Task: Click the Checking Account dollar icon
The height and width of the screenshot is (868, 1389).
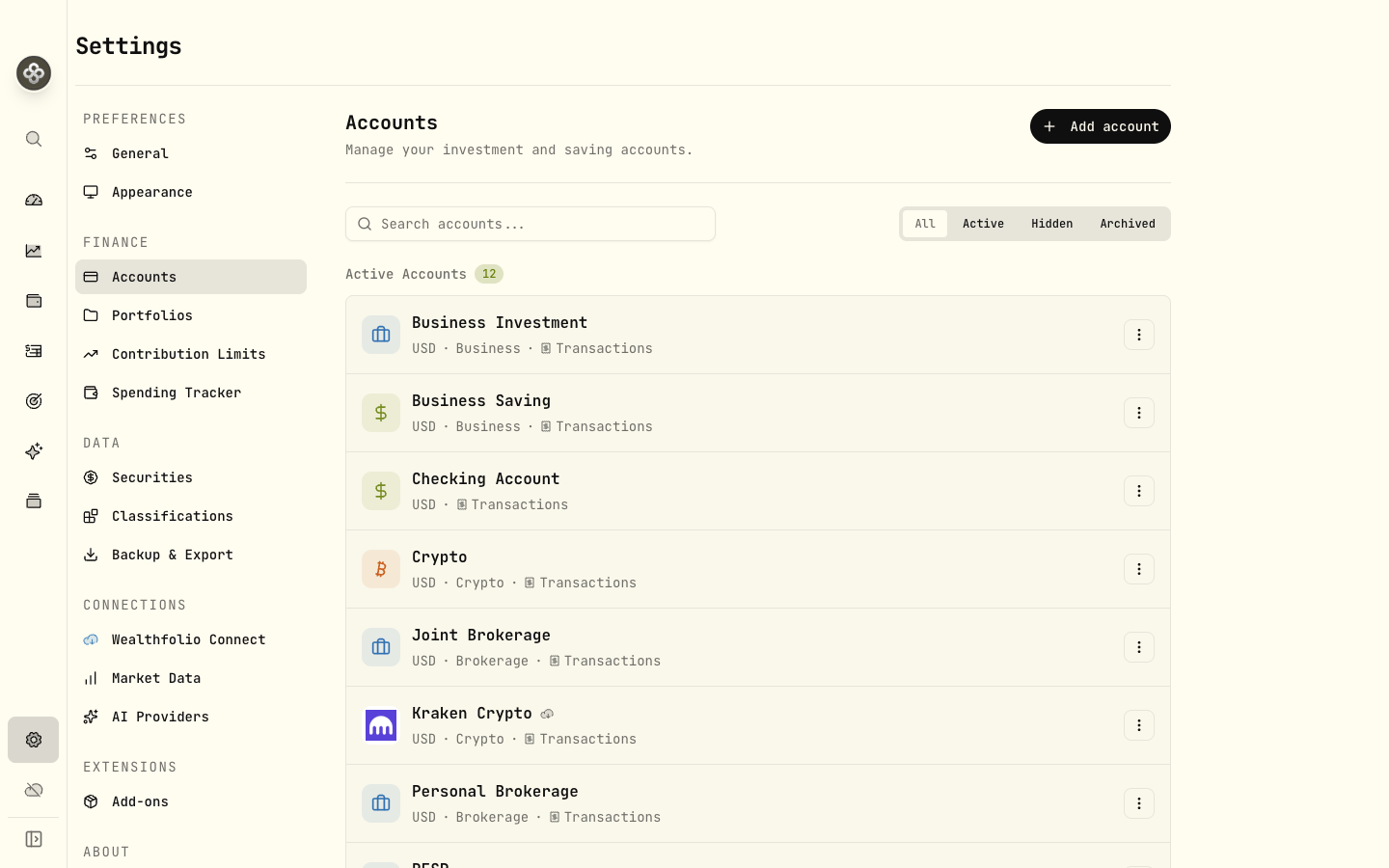Action: coord(381,491)
